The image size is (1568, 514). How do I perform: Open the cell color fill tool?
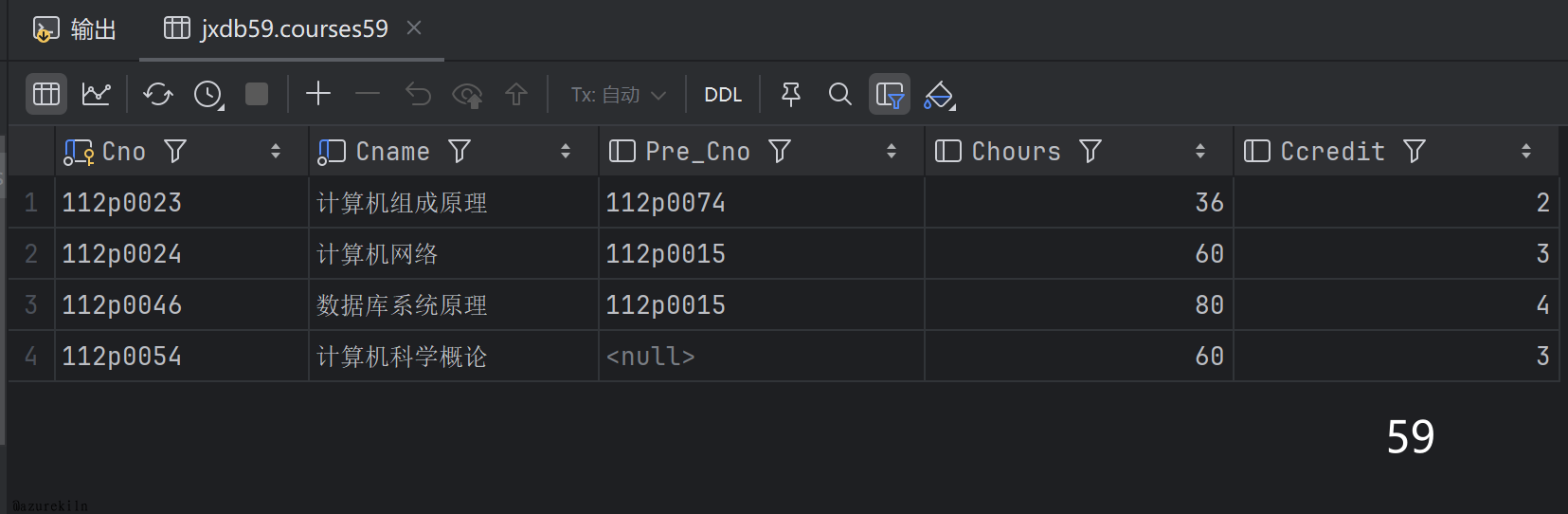[939, 95]
